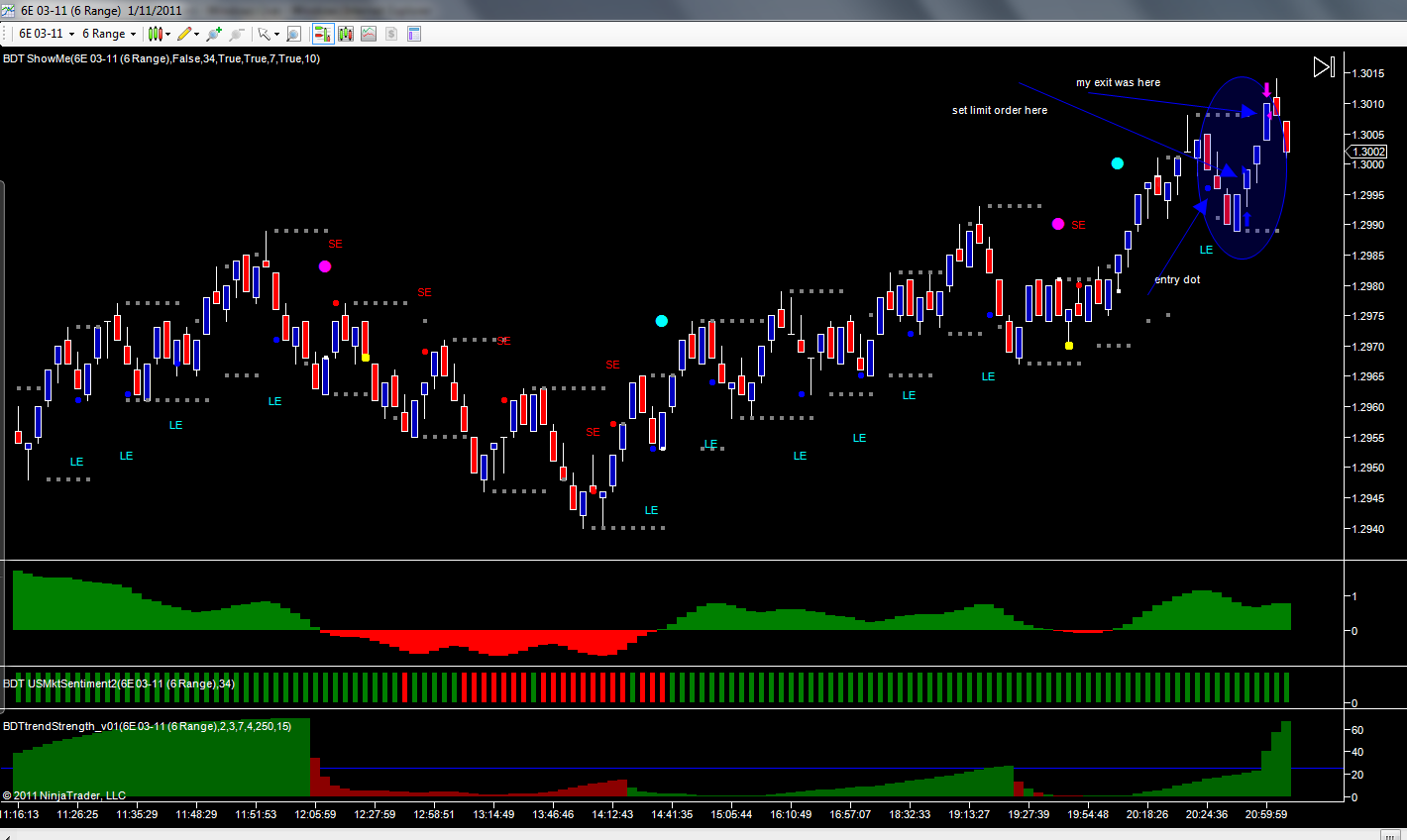1407x840 pixels.
Task: Open the boxed candlestick bars icon
Action: [346, 34]
